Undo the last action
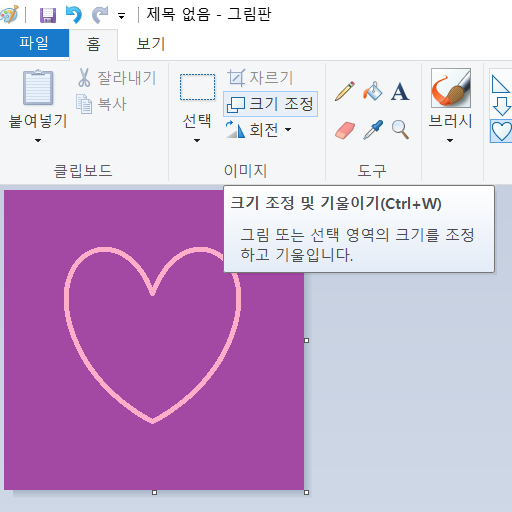Screen dimensions: 512x512 click(x=74, y=15)
